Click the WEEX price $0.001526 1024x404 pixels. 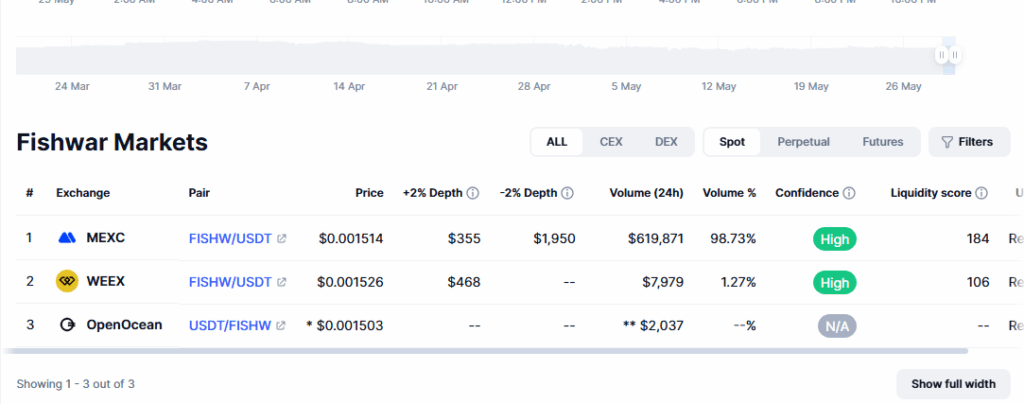point(350,283)
